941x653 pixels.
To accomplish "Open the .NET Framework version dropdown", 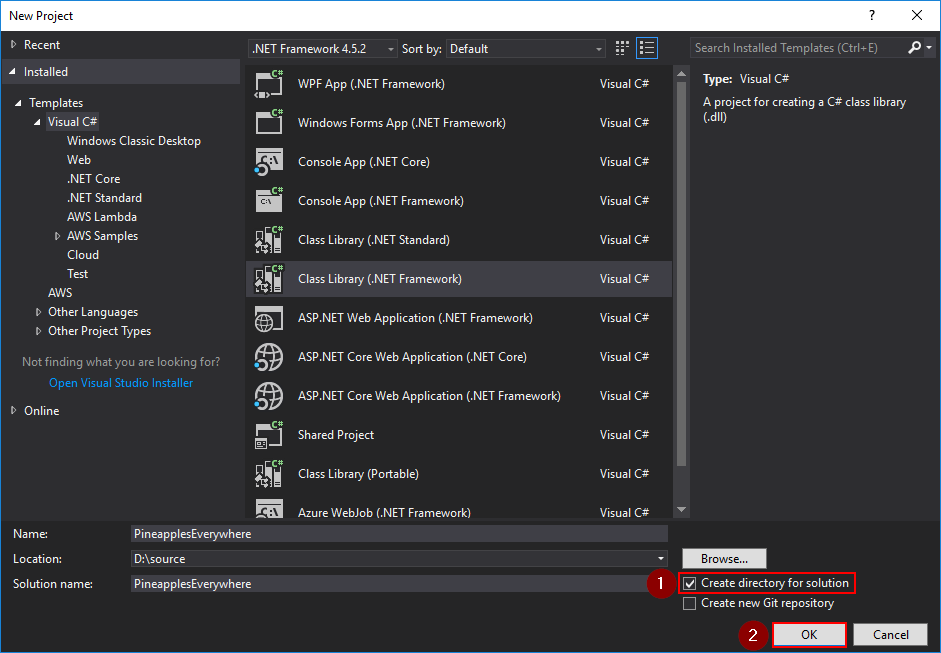I will pos(321,48).
